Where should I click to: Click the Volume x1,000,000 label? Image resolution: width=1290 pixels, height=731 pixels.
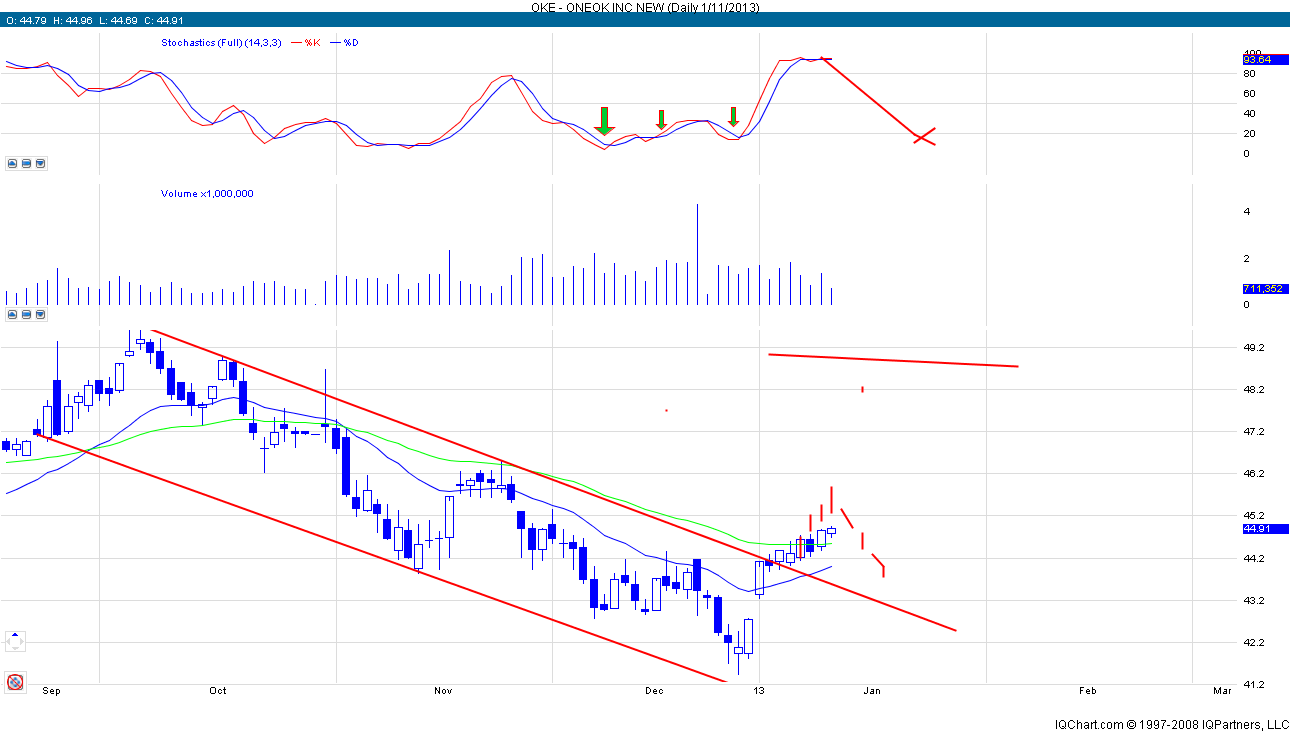(207, 193)
